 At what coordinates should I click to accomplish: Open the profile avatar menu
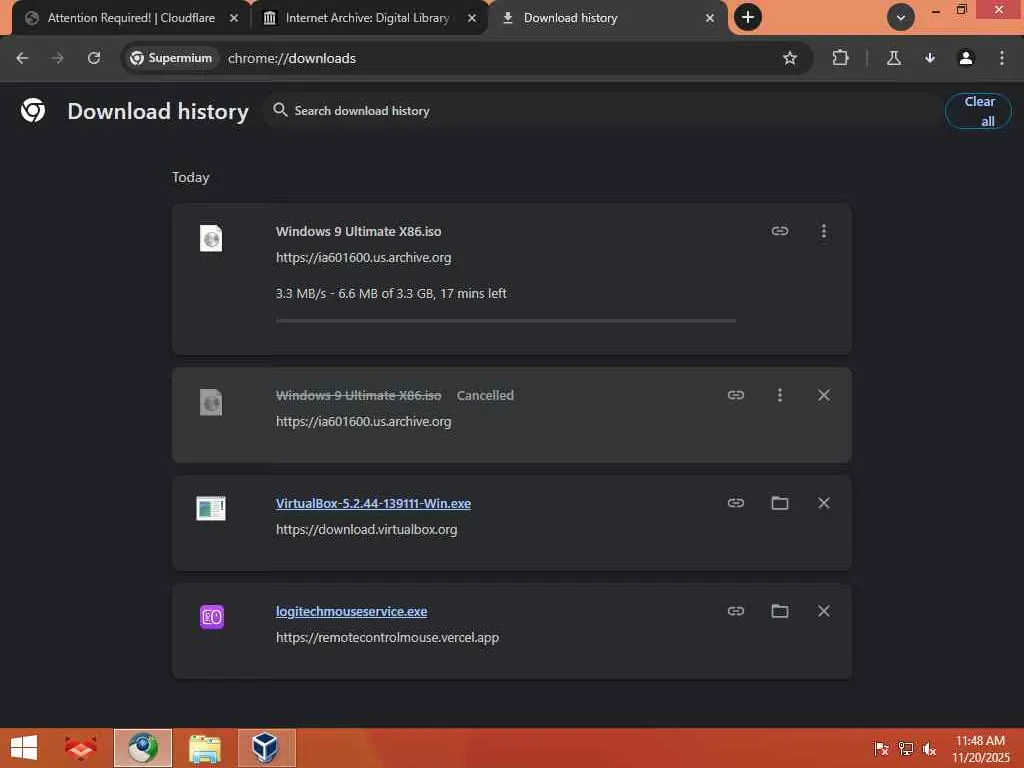966,58
